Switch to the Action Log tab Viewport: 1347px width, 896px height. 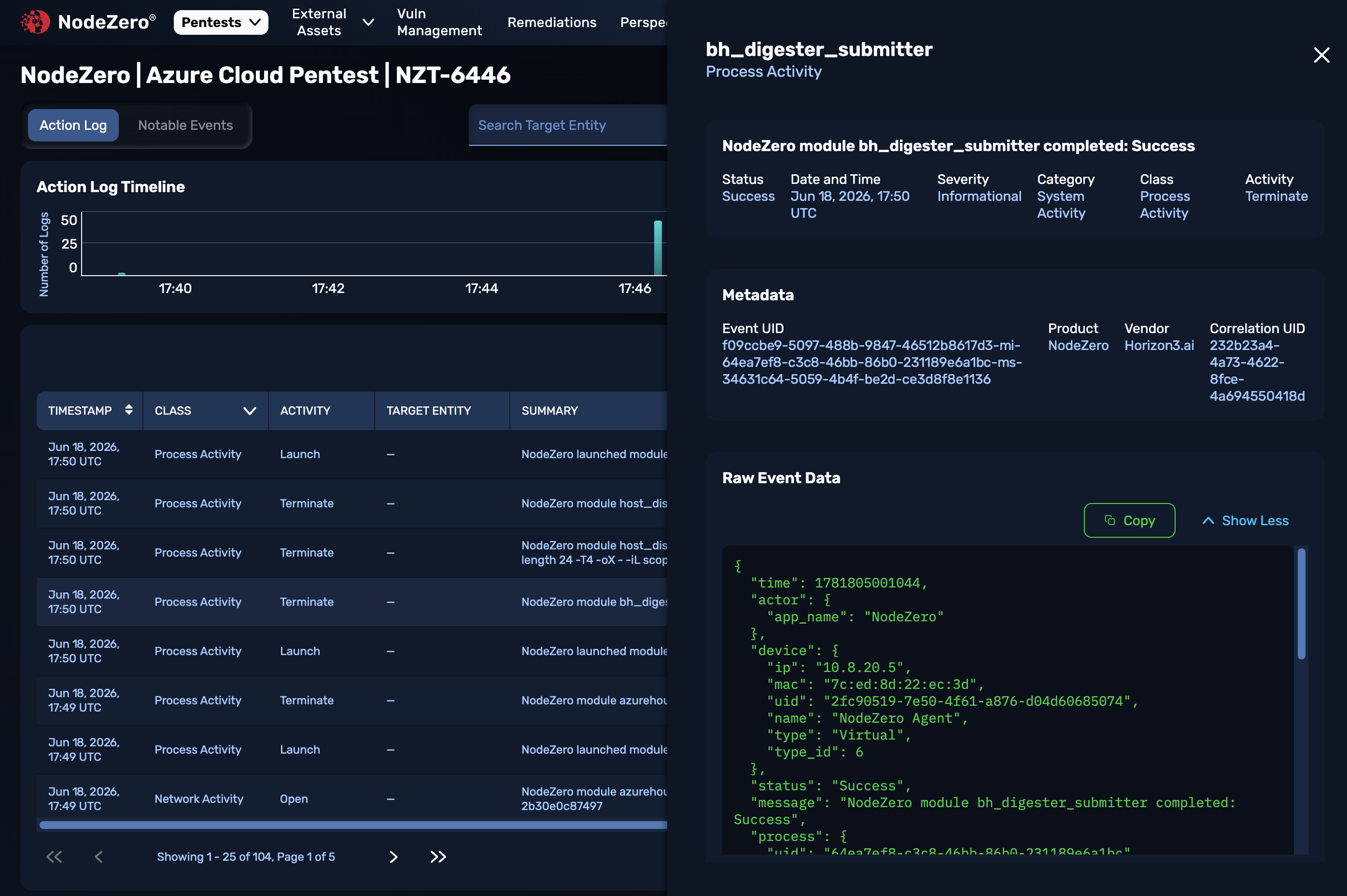point(73,125)
